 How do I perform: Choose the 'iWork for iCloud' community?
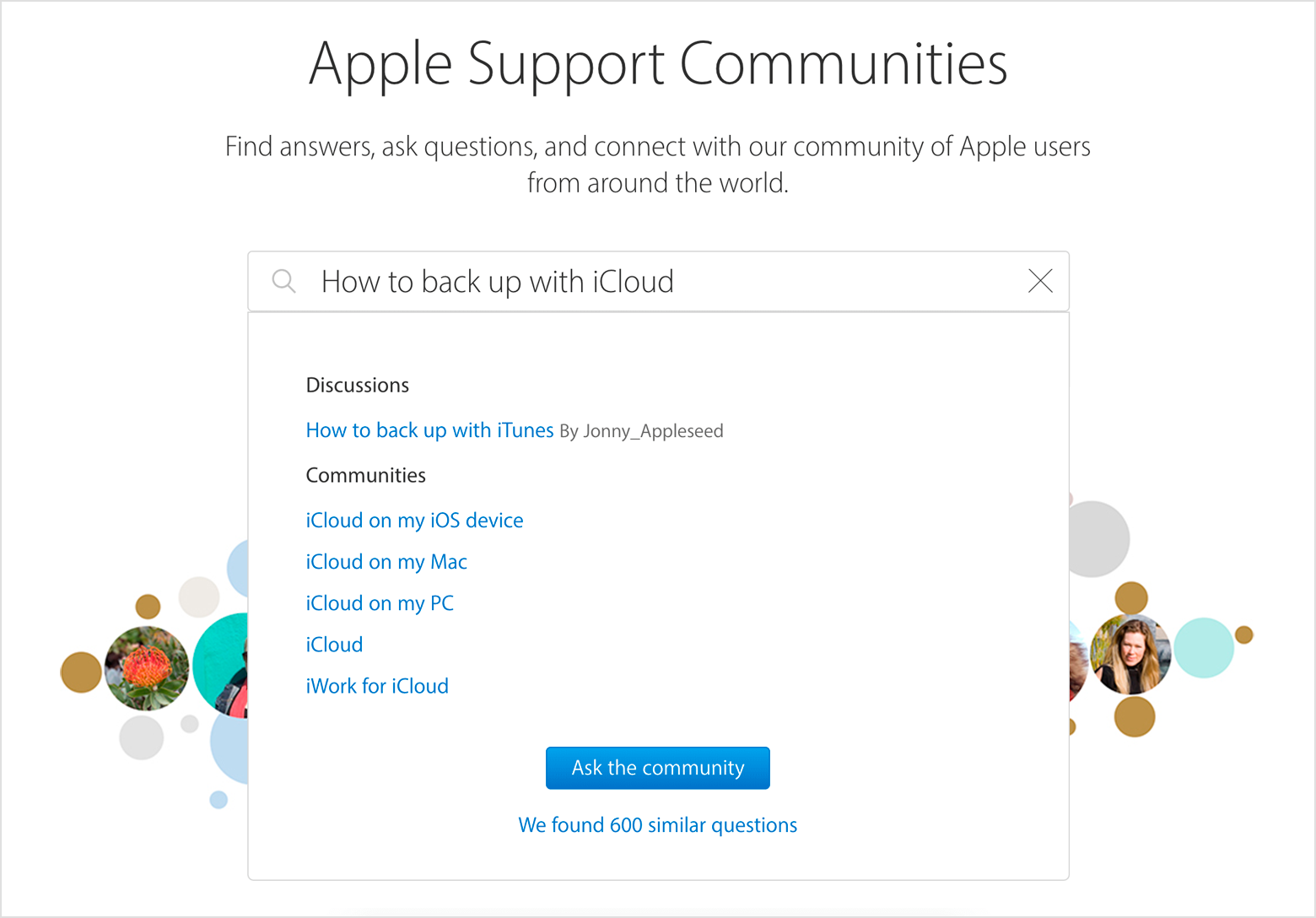tap(377, 686)
